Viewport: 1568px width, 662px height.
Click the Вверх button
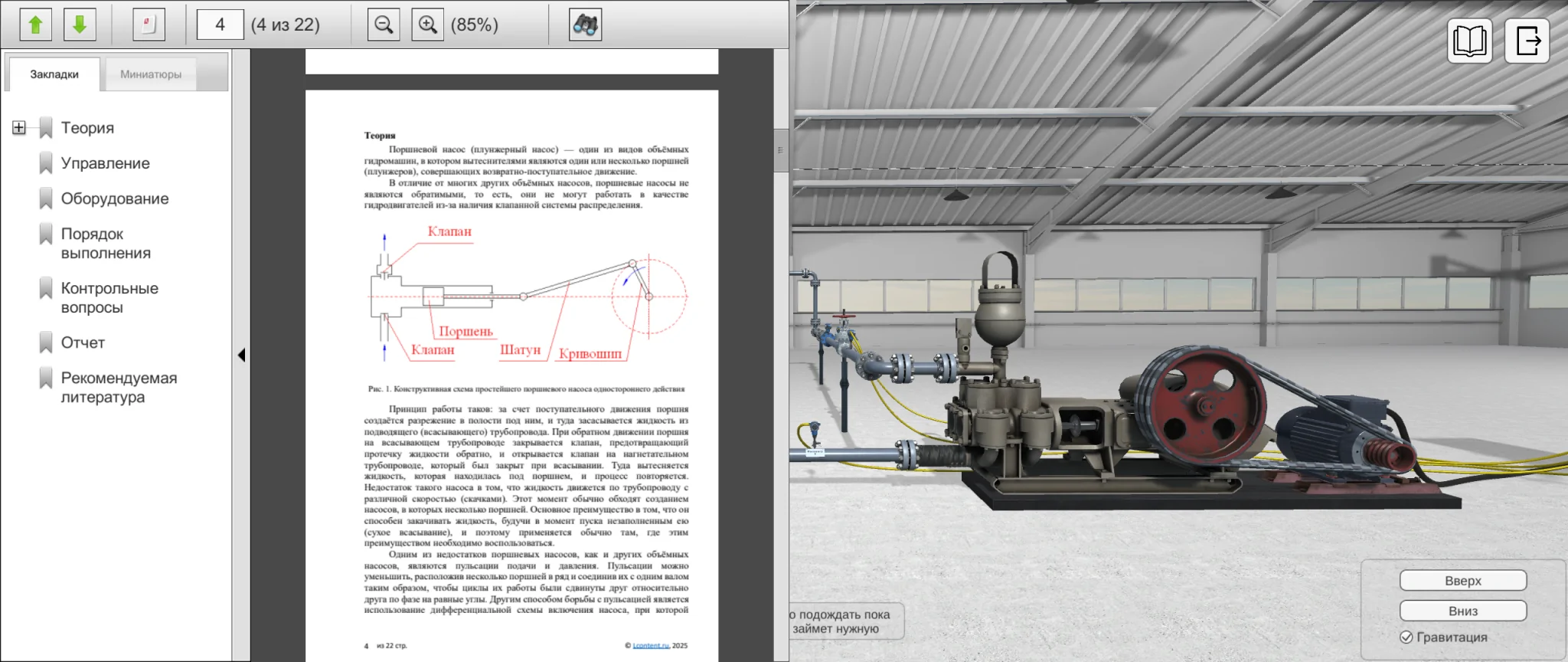pyautogui.click(x=1463, y=581)
